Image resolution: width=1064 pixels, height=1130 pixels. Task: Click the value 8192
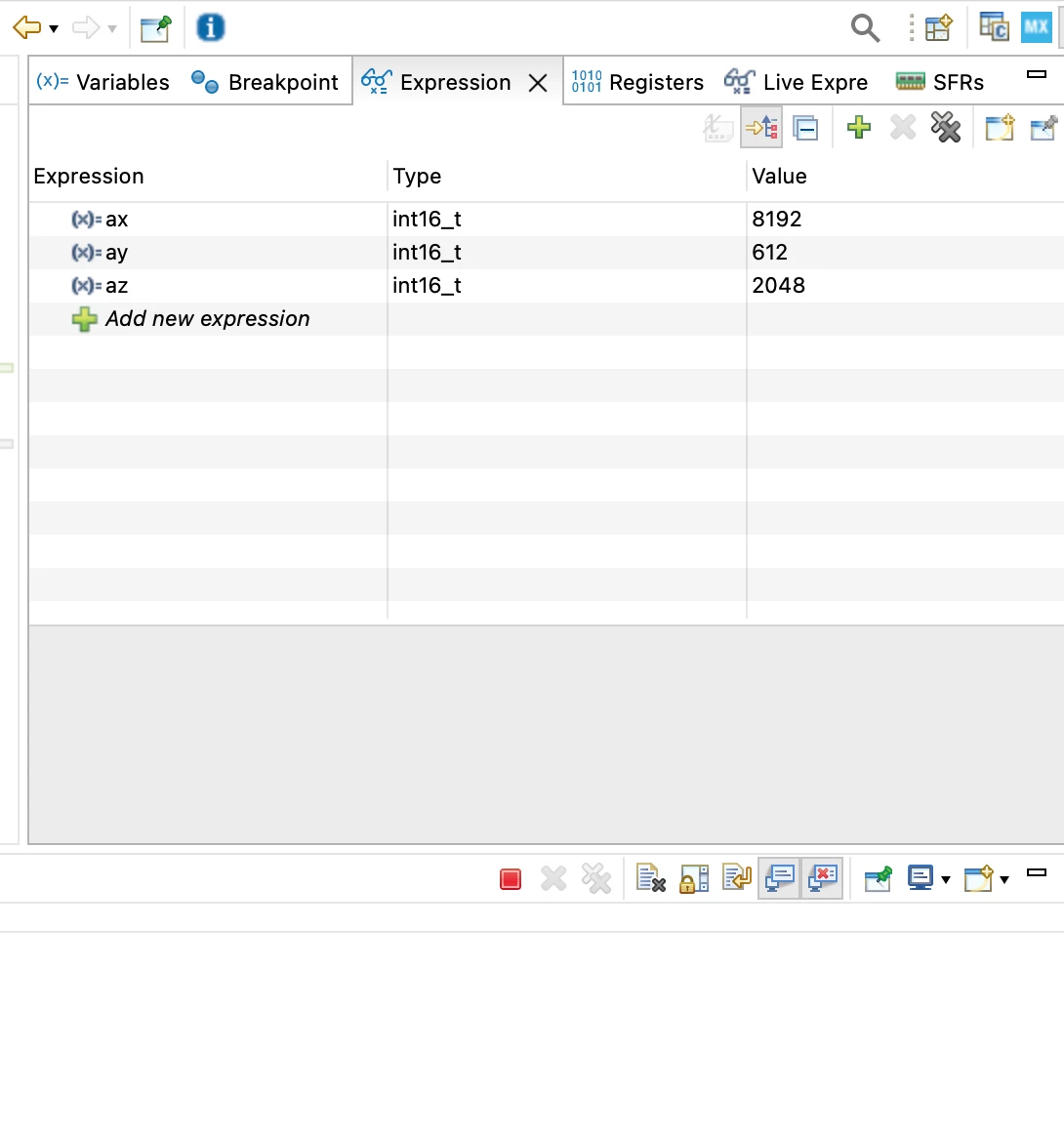point(776,220)
